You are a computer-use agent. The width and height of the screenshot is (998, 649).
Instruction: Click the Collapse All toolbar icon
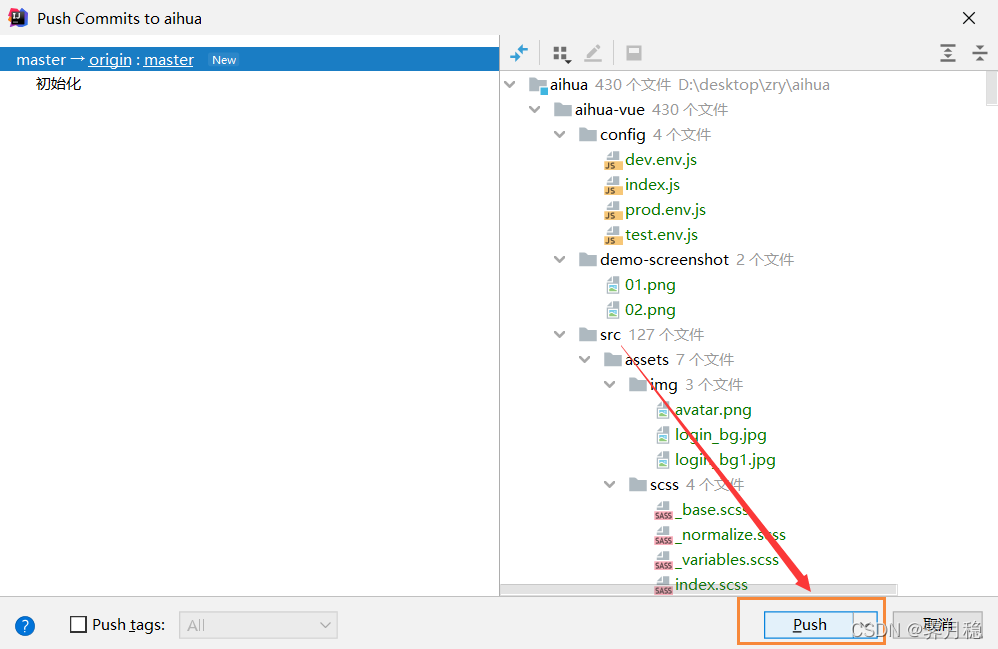click(x=980, y=53)
